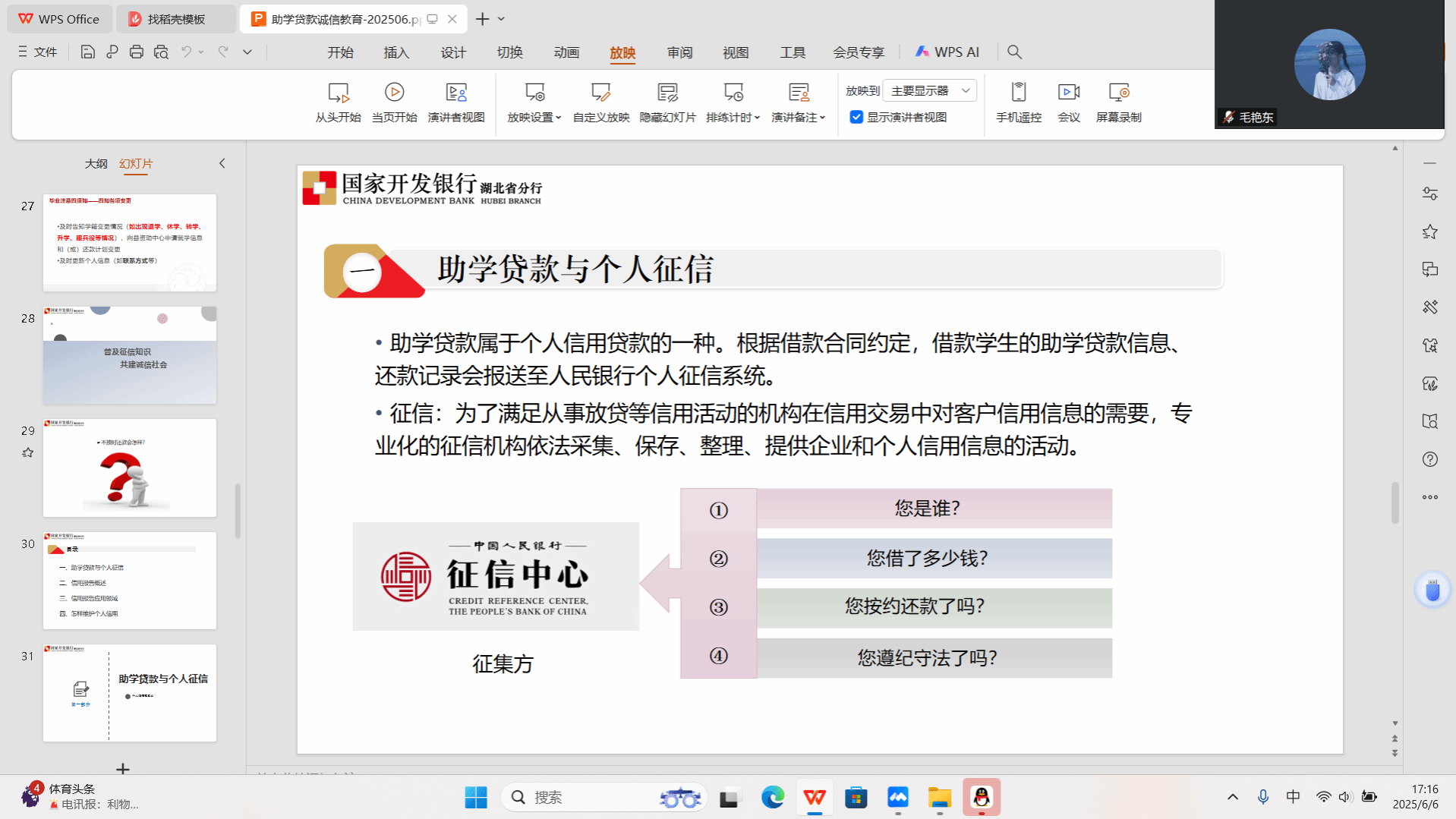Open the 主要显示器 display dropdown
The width and height of the screenshot is (1456, 819).
coord(930,90)
